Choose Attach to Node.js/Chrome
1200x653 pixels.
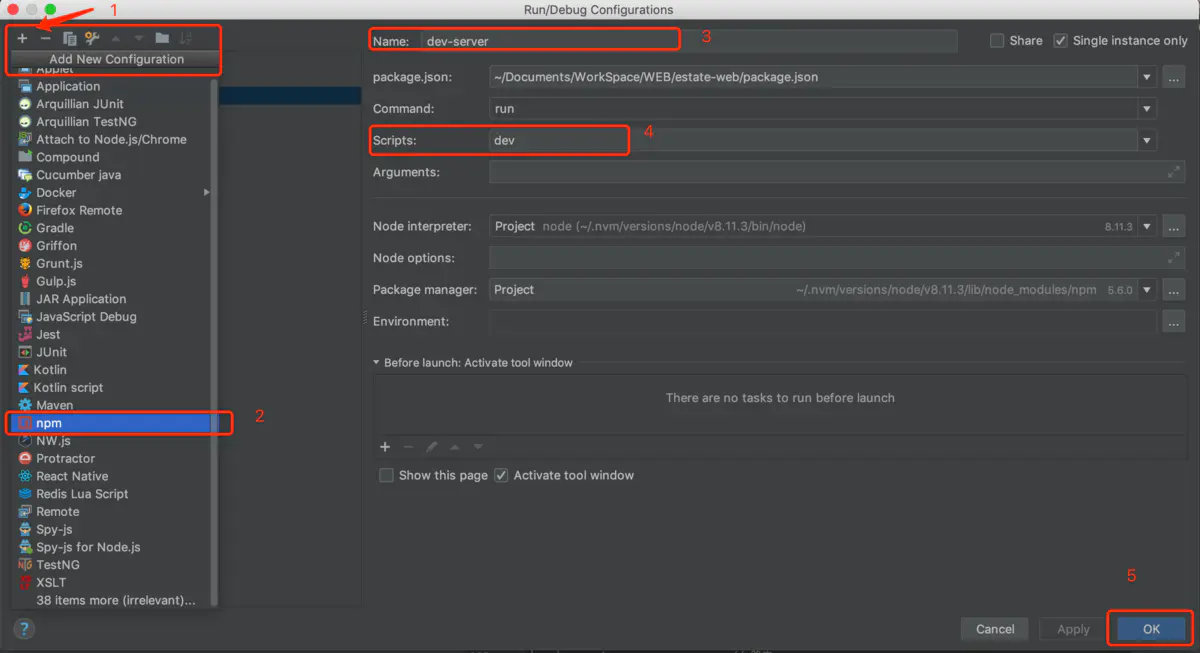click(x=110, y=139)
